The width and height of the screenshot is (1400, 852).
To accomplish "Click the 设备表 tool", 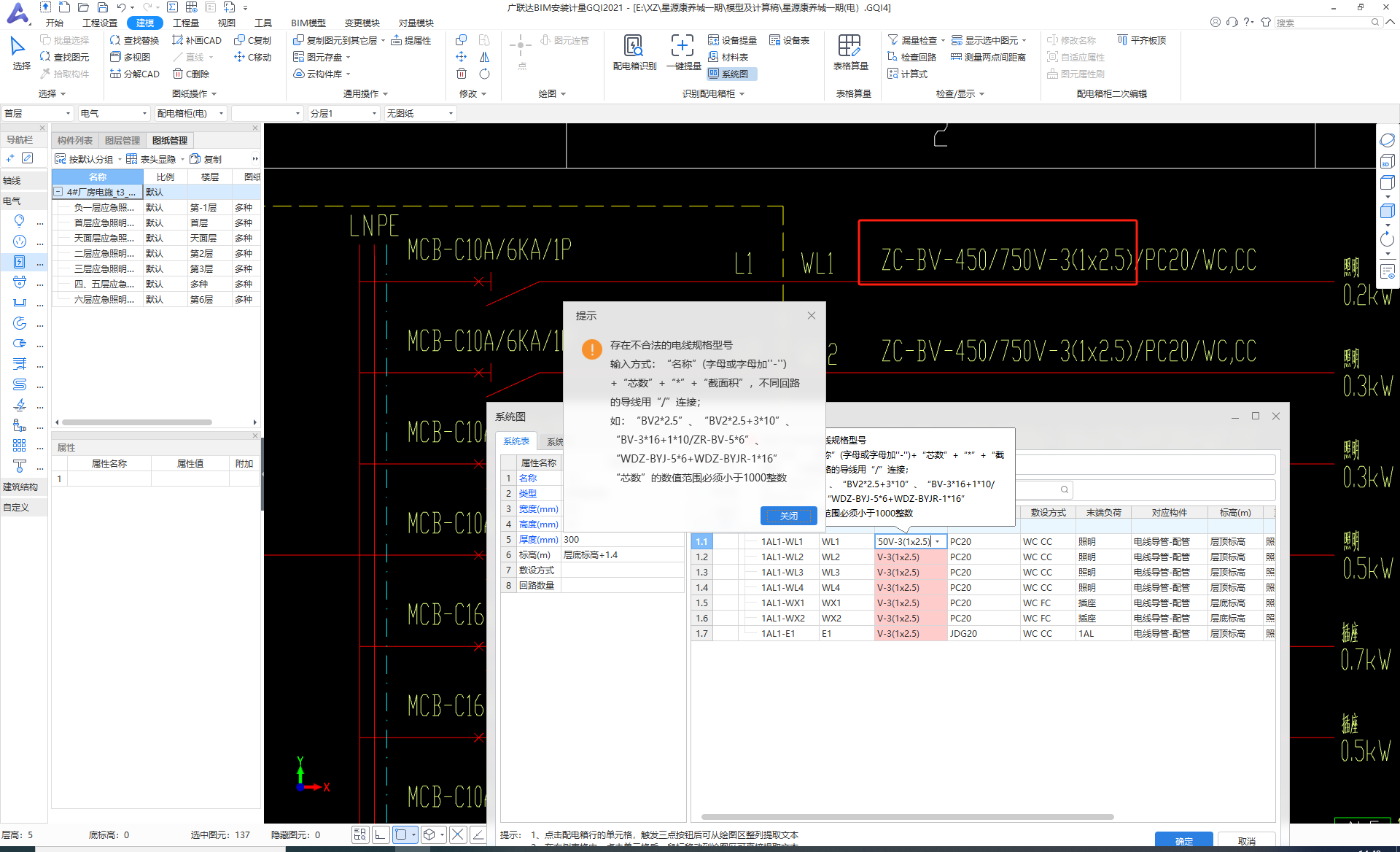I will click(790, 40).
